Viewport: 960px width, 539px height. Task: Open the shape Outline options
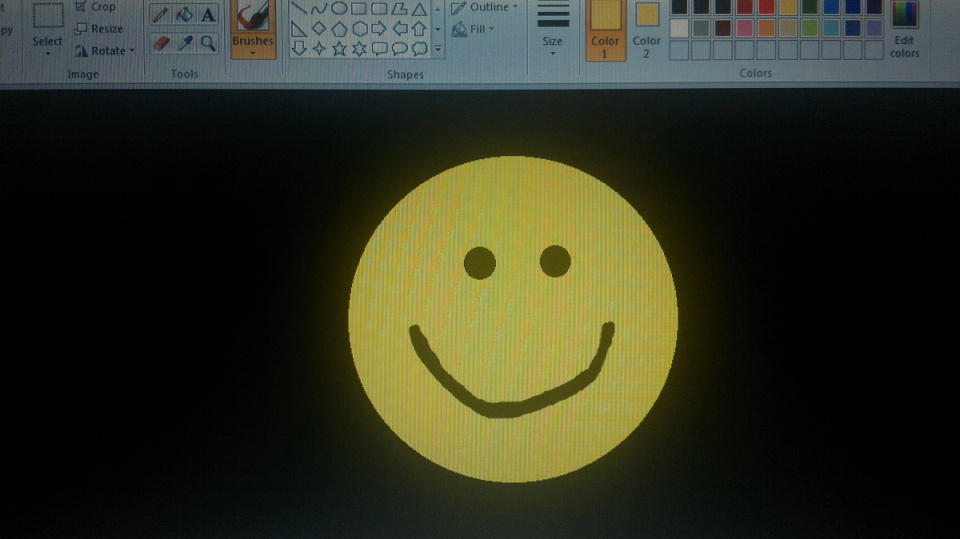[485, 8]
